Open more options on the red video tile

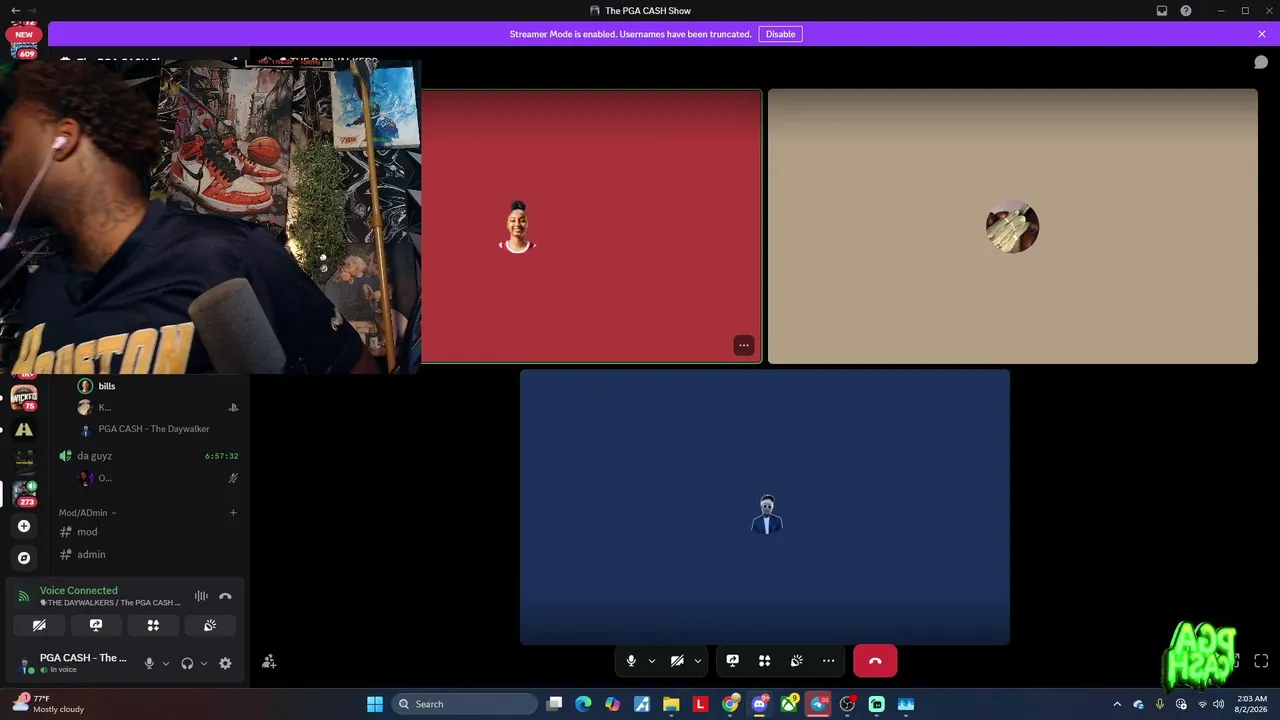tap(744, 345)
